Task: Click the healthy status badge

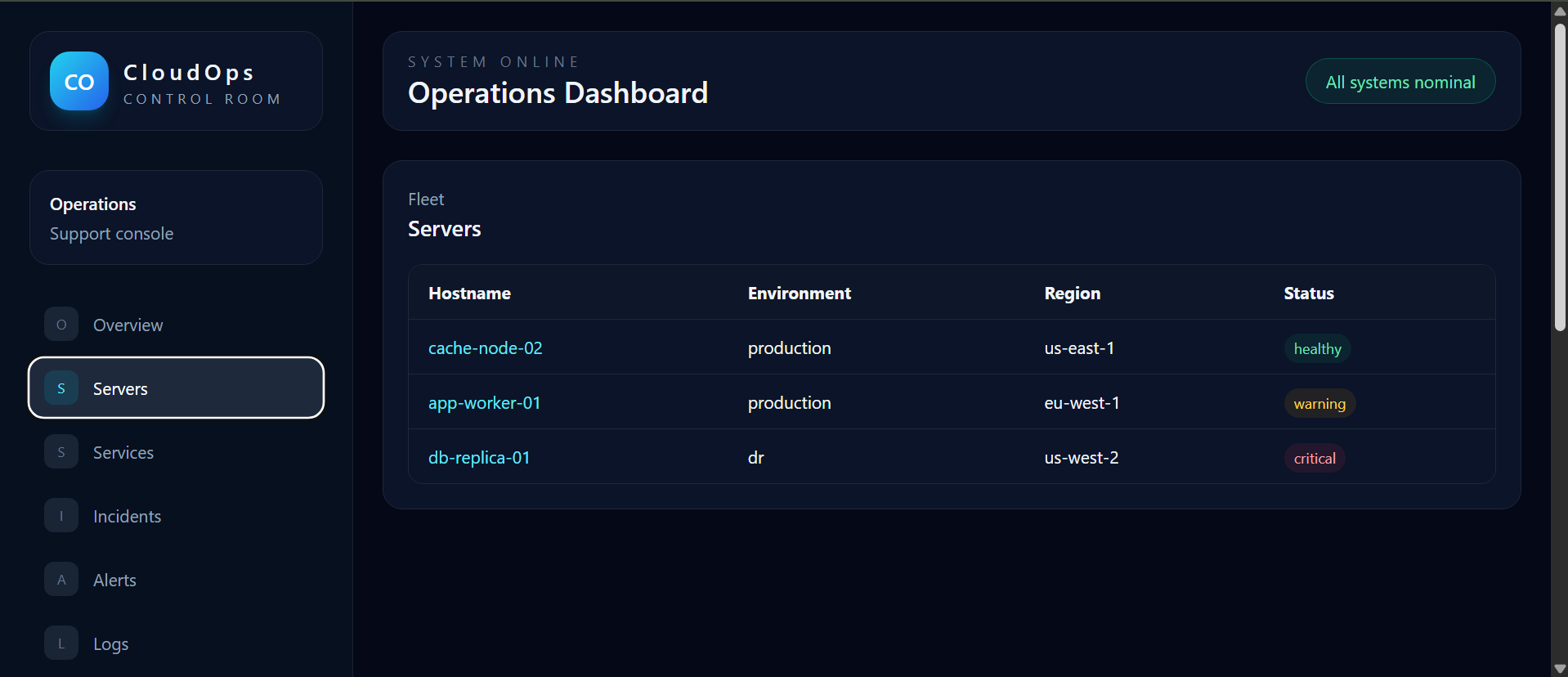Action: click(1317, 348)
